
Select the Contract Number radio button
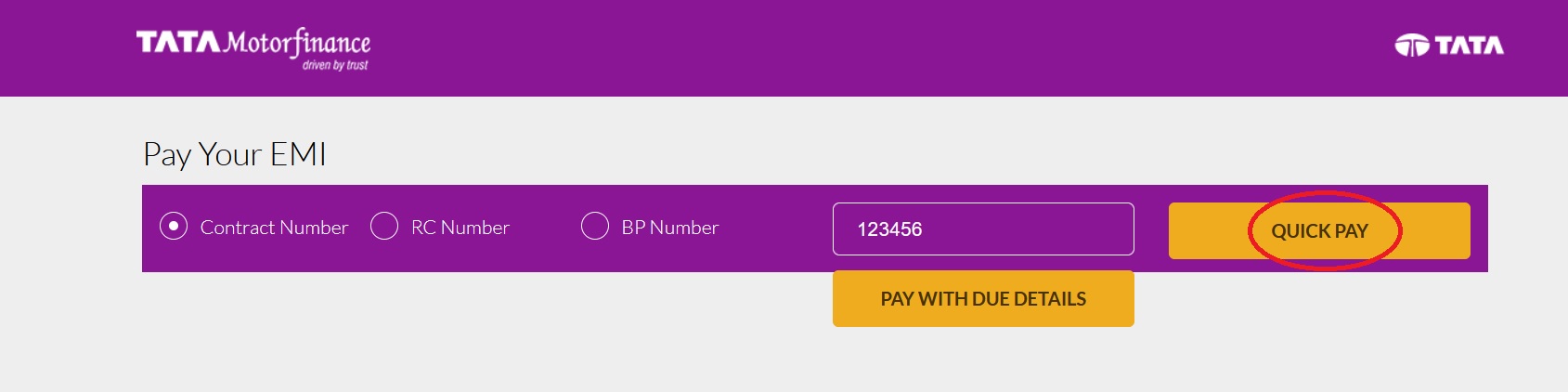point(174,227)
